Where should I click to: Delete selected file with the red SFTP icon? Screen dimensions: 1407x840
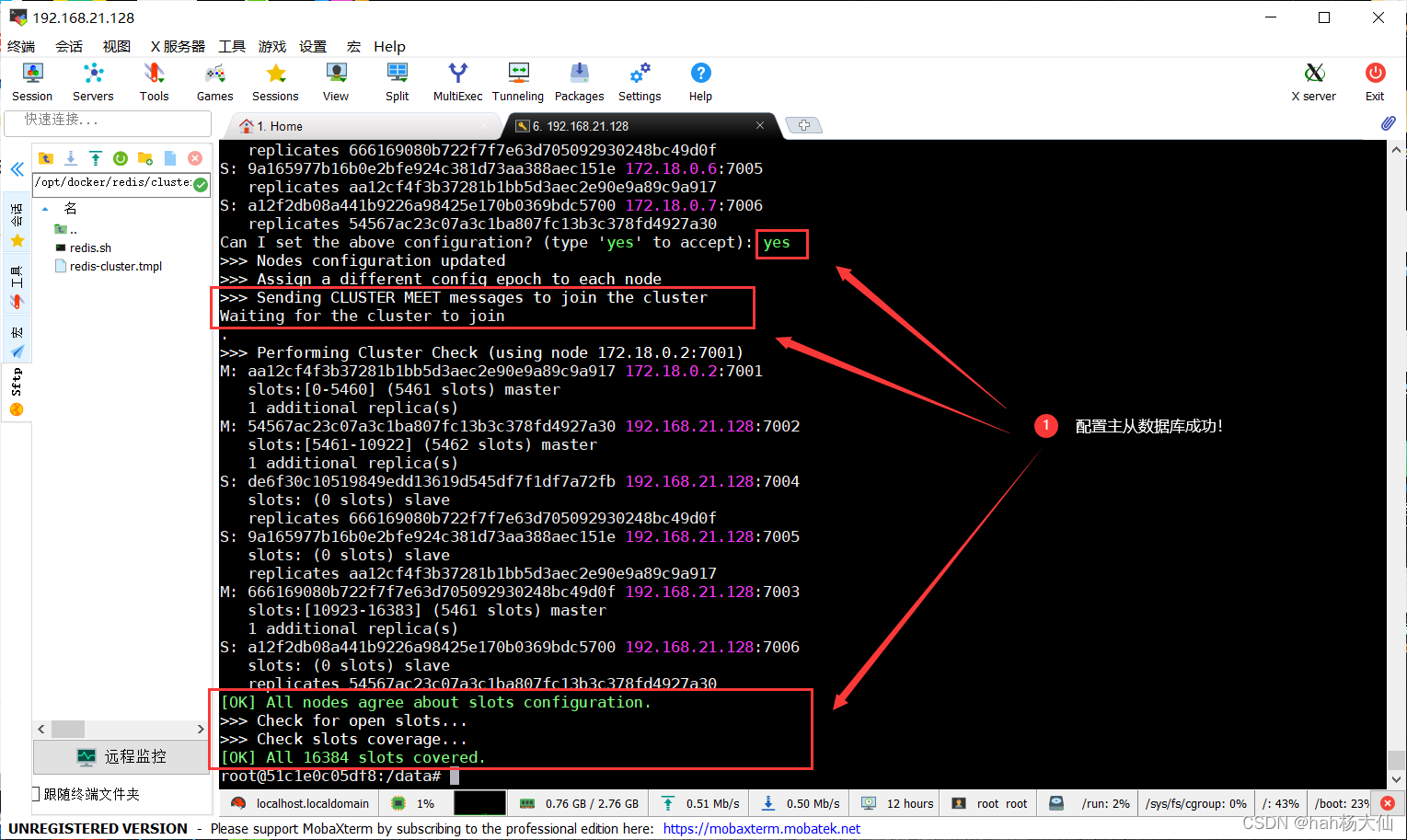pyautogui.click(x=195, y=158)
